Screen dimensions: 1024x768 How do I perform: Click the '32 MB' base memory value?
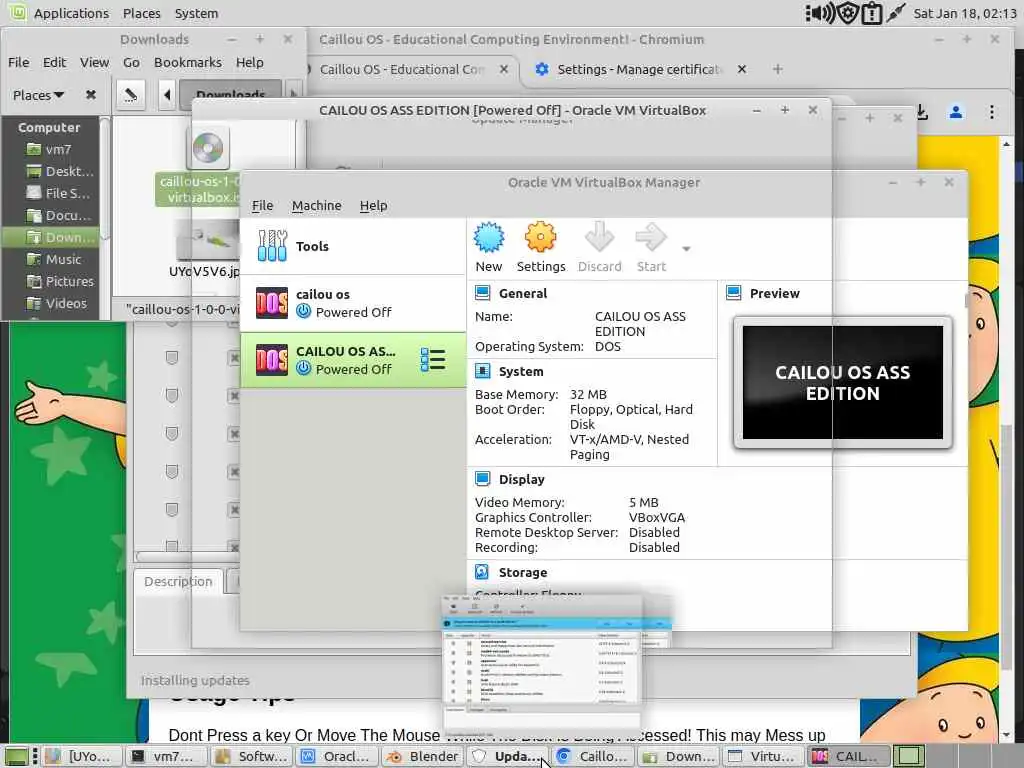coord(588,394)
